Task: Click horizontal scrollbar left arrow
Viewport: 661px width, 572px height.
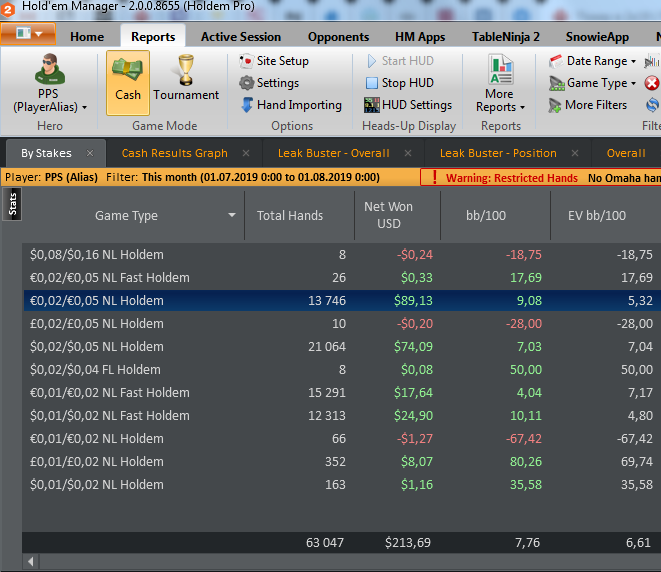Action: point(31,561)
